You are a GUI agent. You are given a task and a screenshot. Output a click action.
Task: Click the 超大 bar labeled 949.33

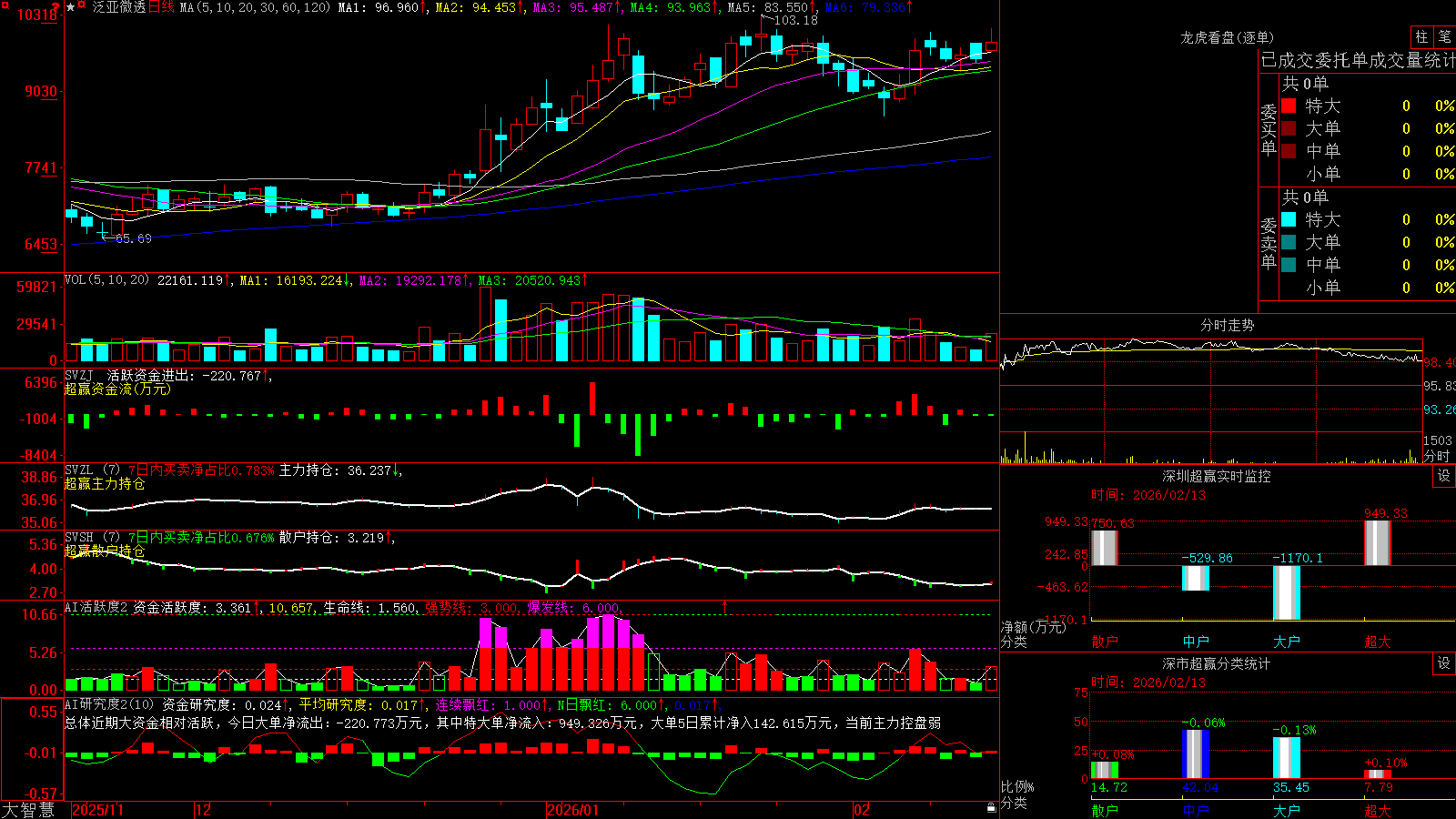1378,543
